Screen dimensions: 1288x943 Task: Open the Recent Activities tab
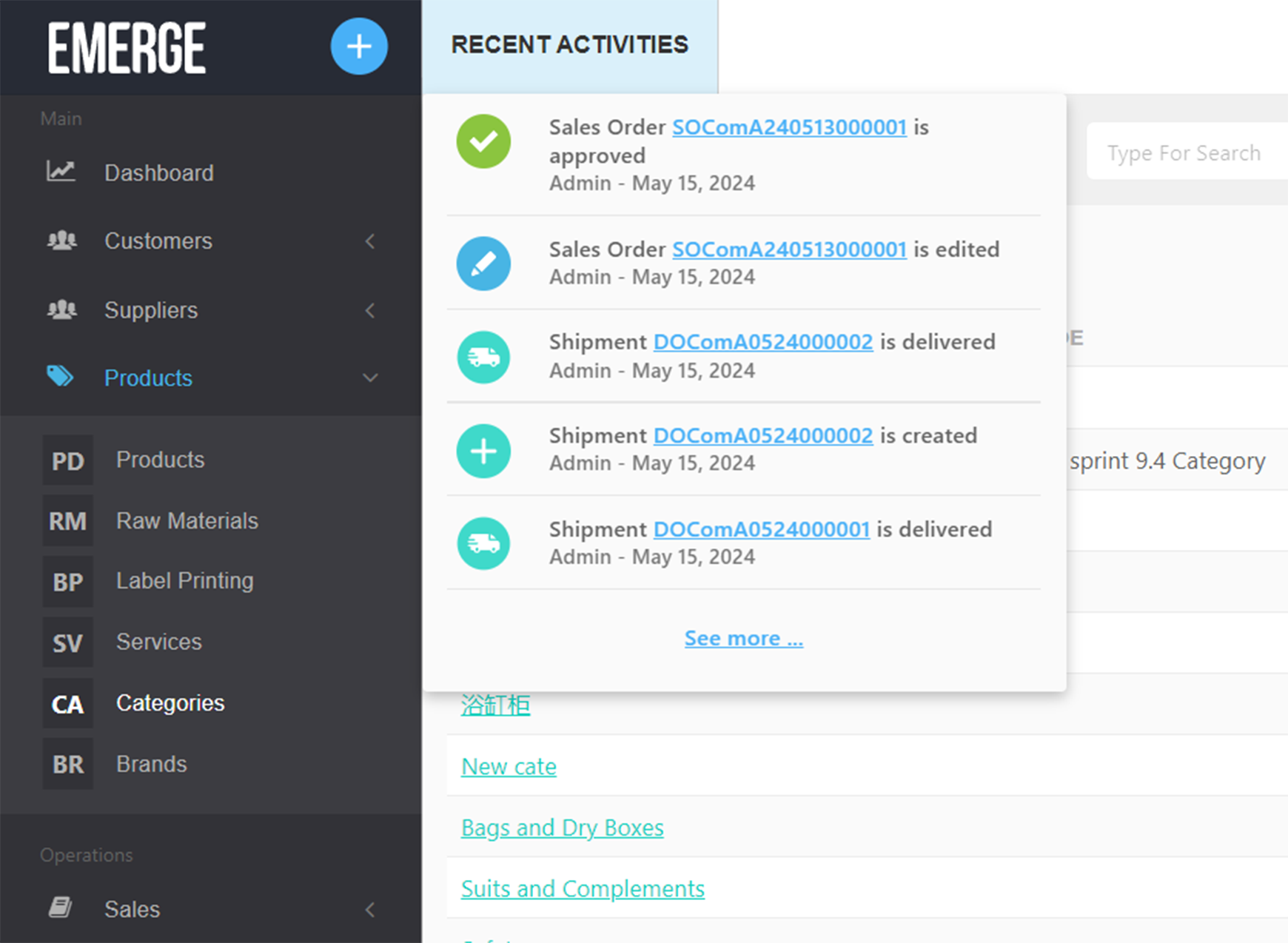click(569, 45)
